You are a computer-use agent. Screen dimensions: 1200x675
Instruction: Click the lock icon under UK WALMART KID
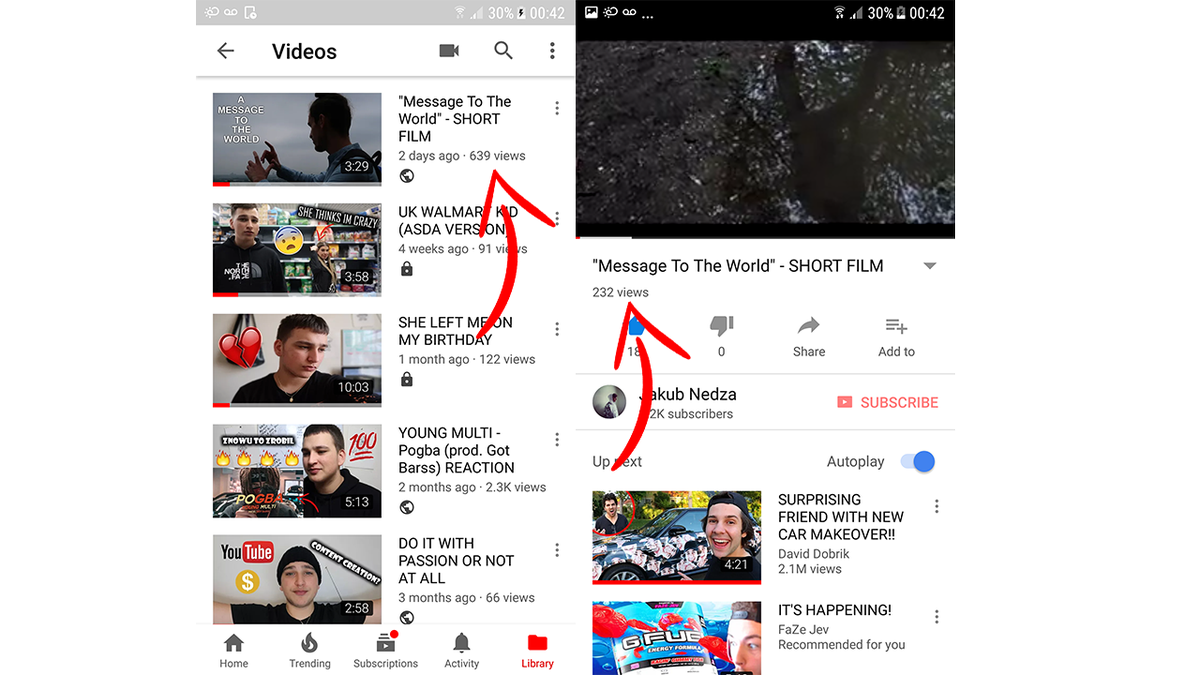pyautogui.click(x=406, y=269)
